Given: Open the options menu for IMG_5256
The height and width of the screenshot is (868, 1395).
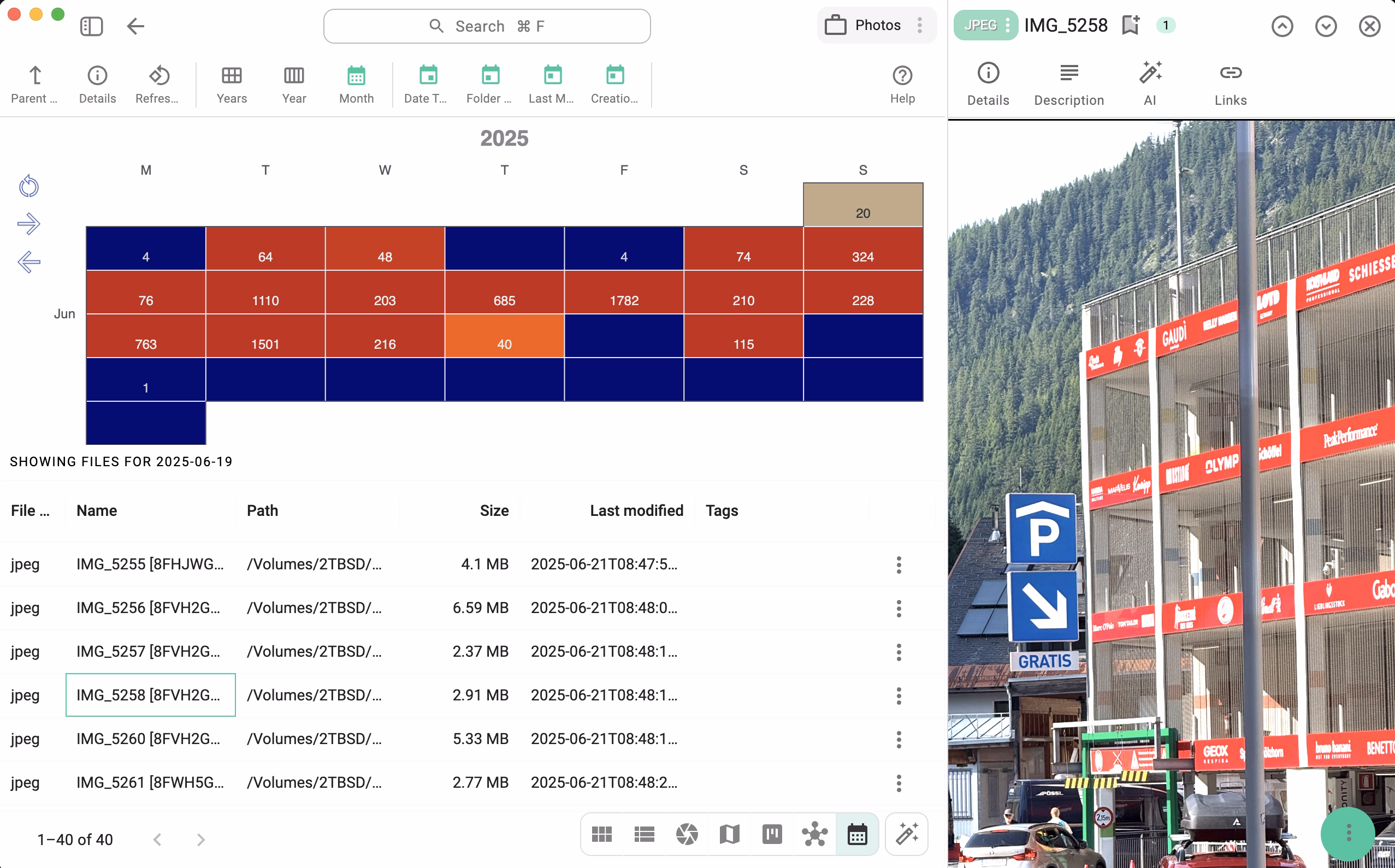Looking at the screenshot, I should (899, 609).
